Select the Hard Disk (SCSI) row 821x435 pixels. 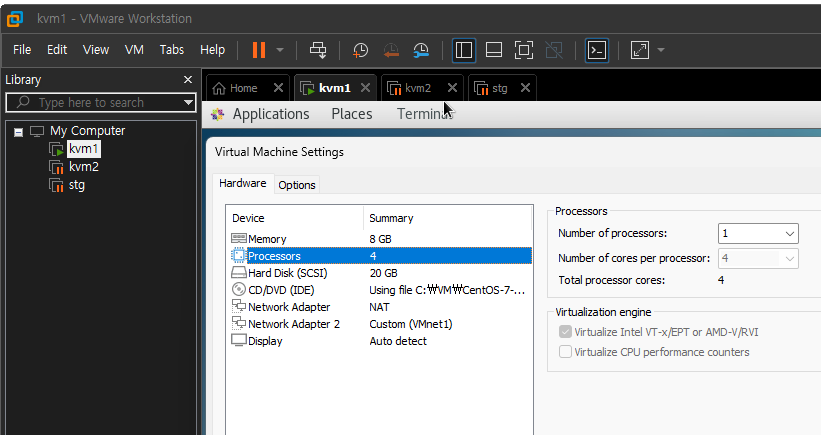point(381,273)
